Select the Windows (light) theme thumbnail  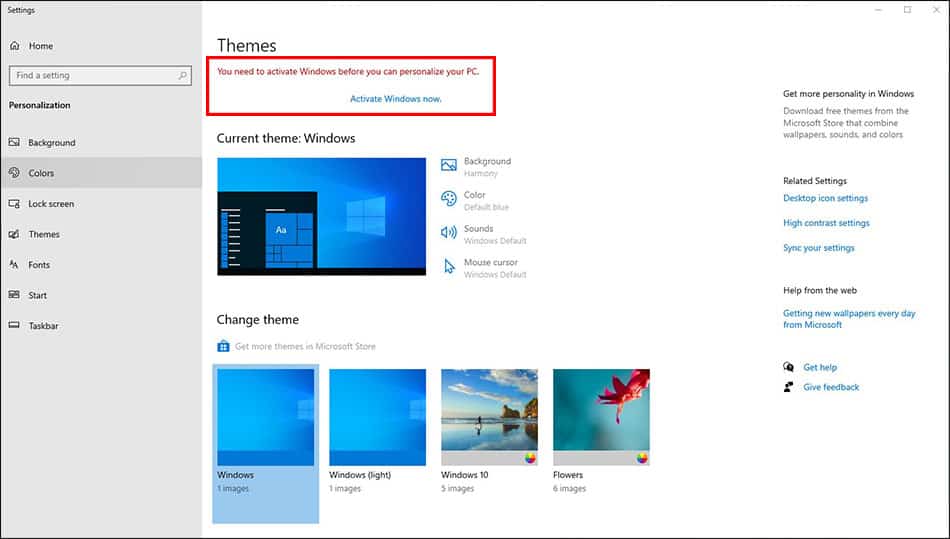coord(377,416)
